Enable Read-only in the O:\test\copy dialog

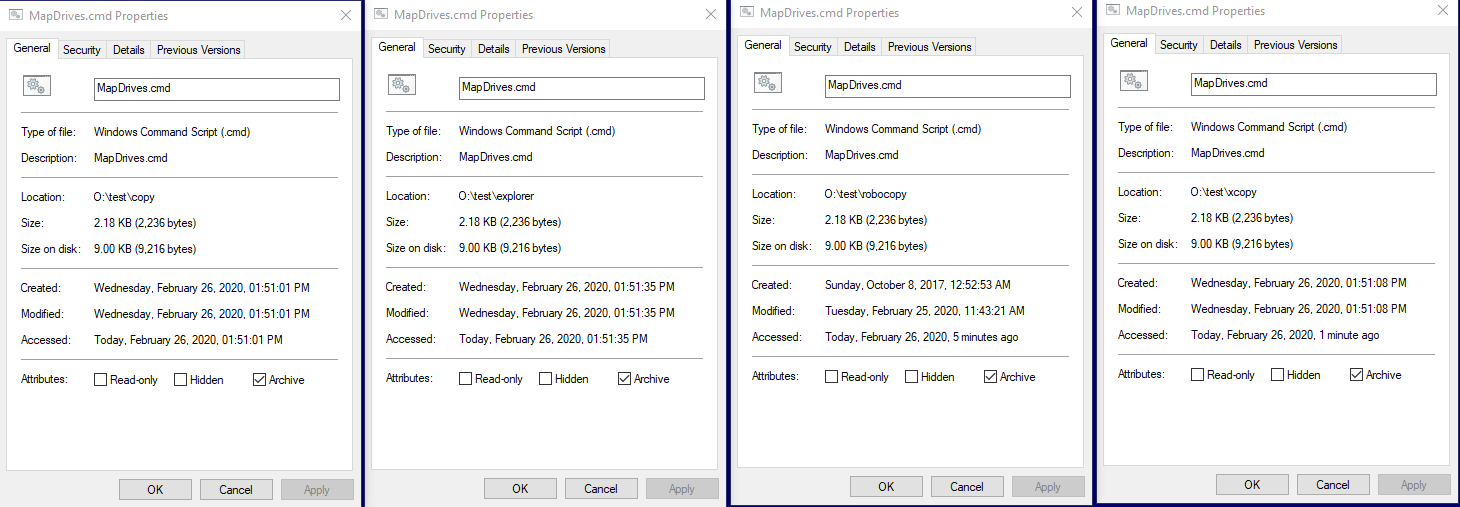[101, 380]
